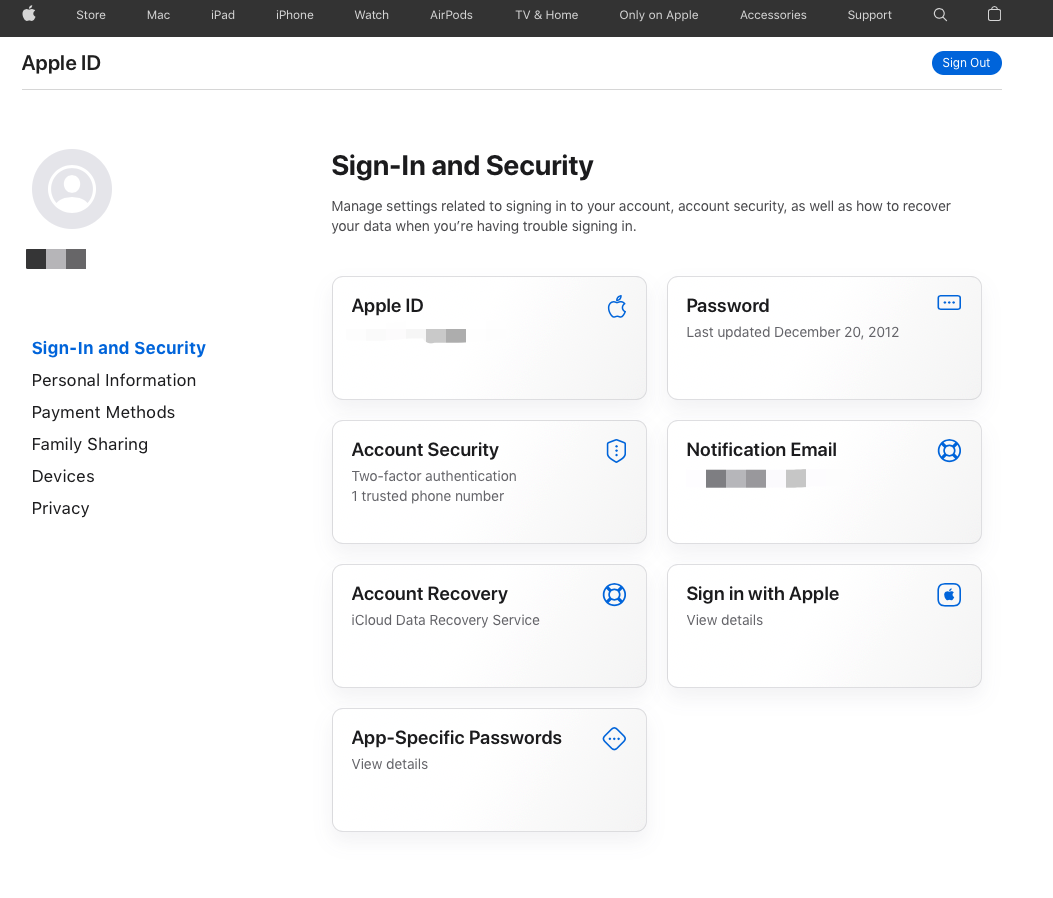This screenshot has width=1053, height=898.
Task: Click the Apple logo in navigation bar
Action: coord(29,14)
